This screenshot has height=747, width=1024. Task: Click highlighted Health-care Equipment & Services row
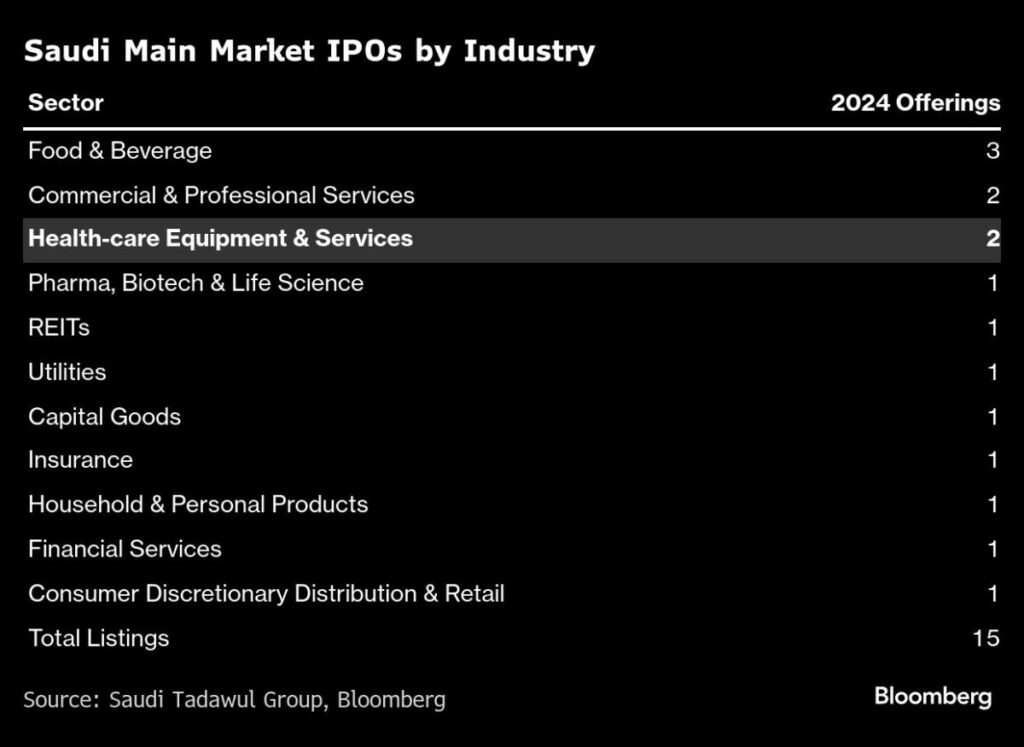click(220, 239)
